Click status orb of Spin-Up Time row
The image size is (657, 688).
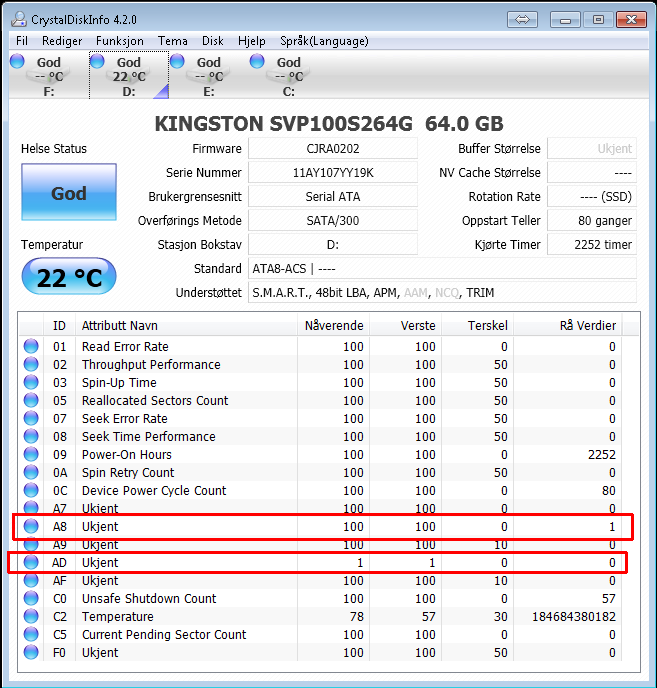31,382
